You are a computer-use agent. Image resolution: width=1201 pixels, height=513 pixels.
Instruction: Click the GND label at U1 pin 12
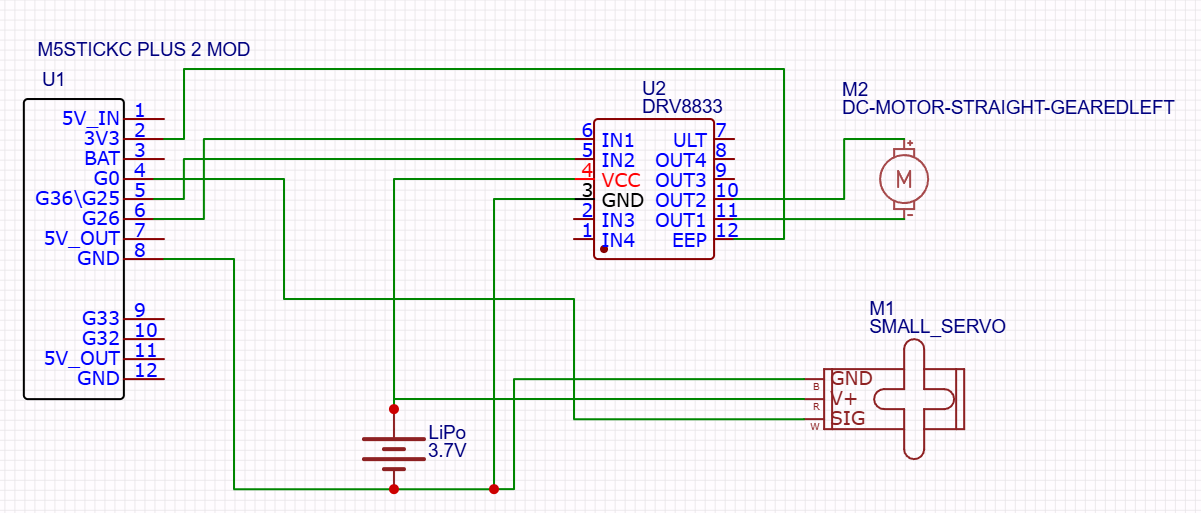(x=99, y=378)
